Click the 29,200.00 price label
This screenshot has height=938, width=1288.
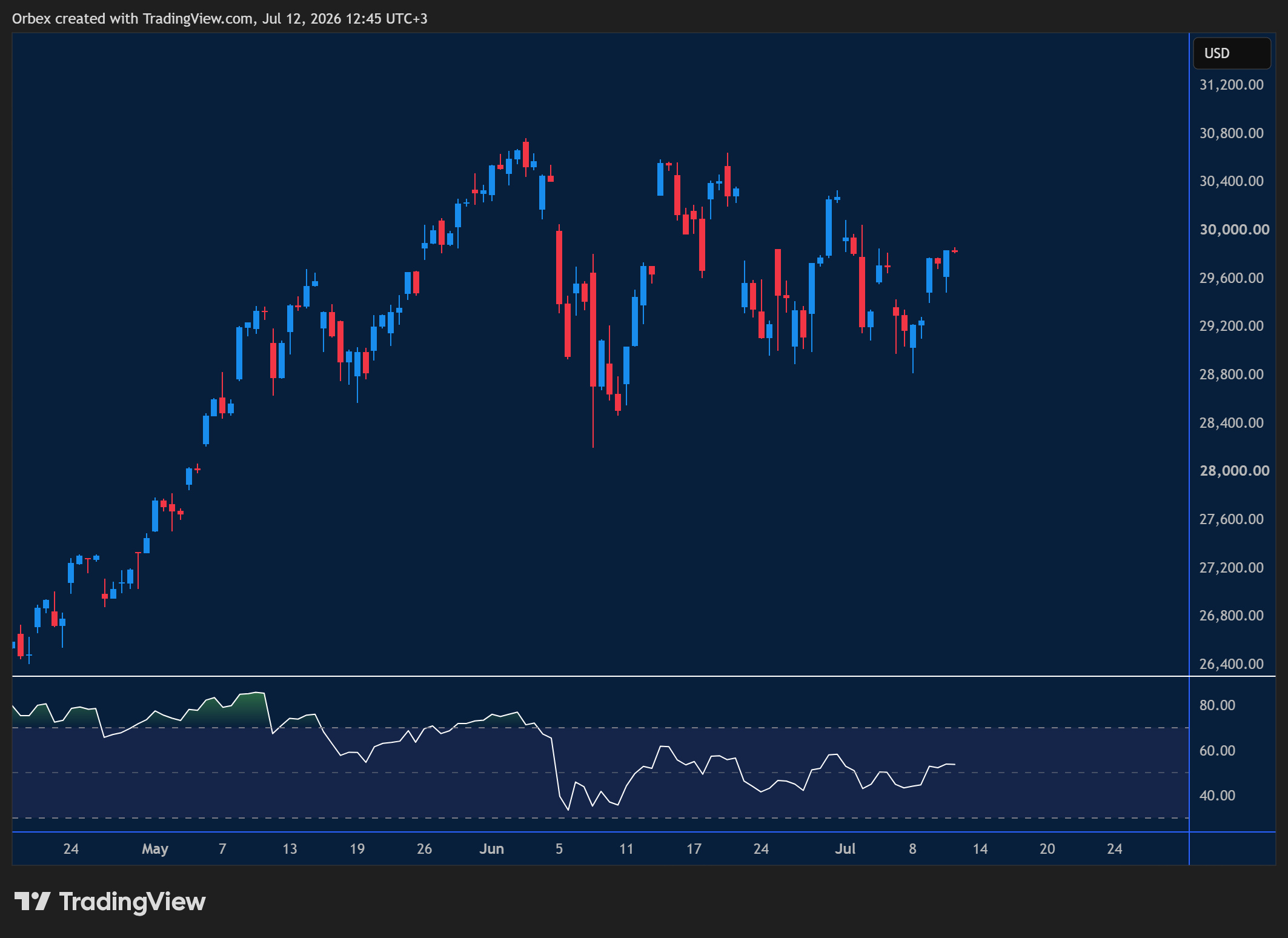tap(1232, 326)
